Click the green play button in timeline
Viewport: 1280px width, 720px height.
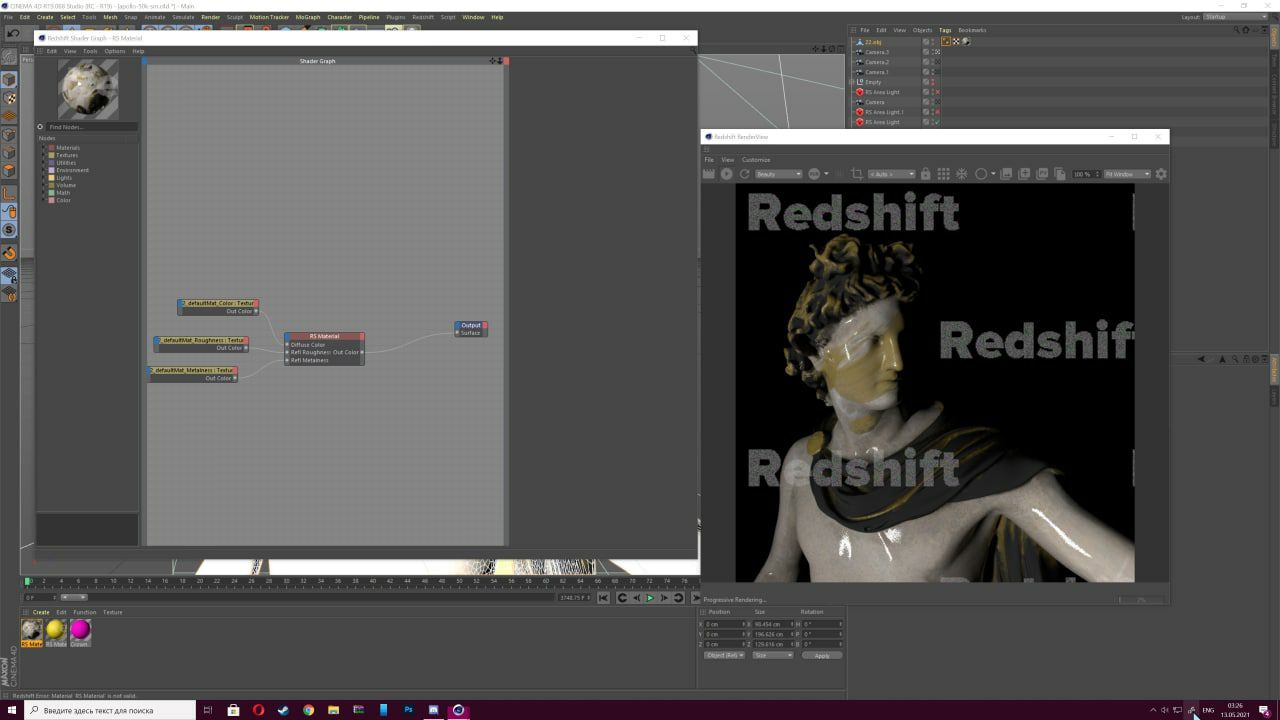tap(650, 598)
